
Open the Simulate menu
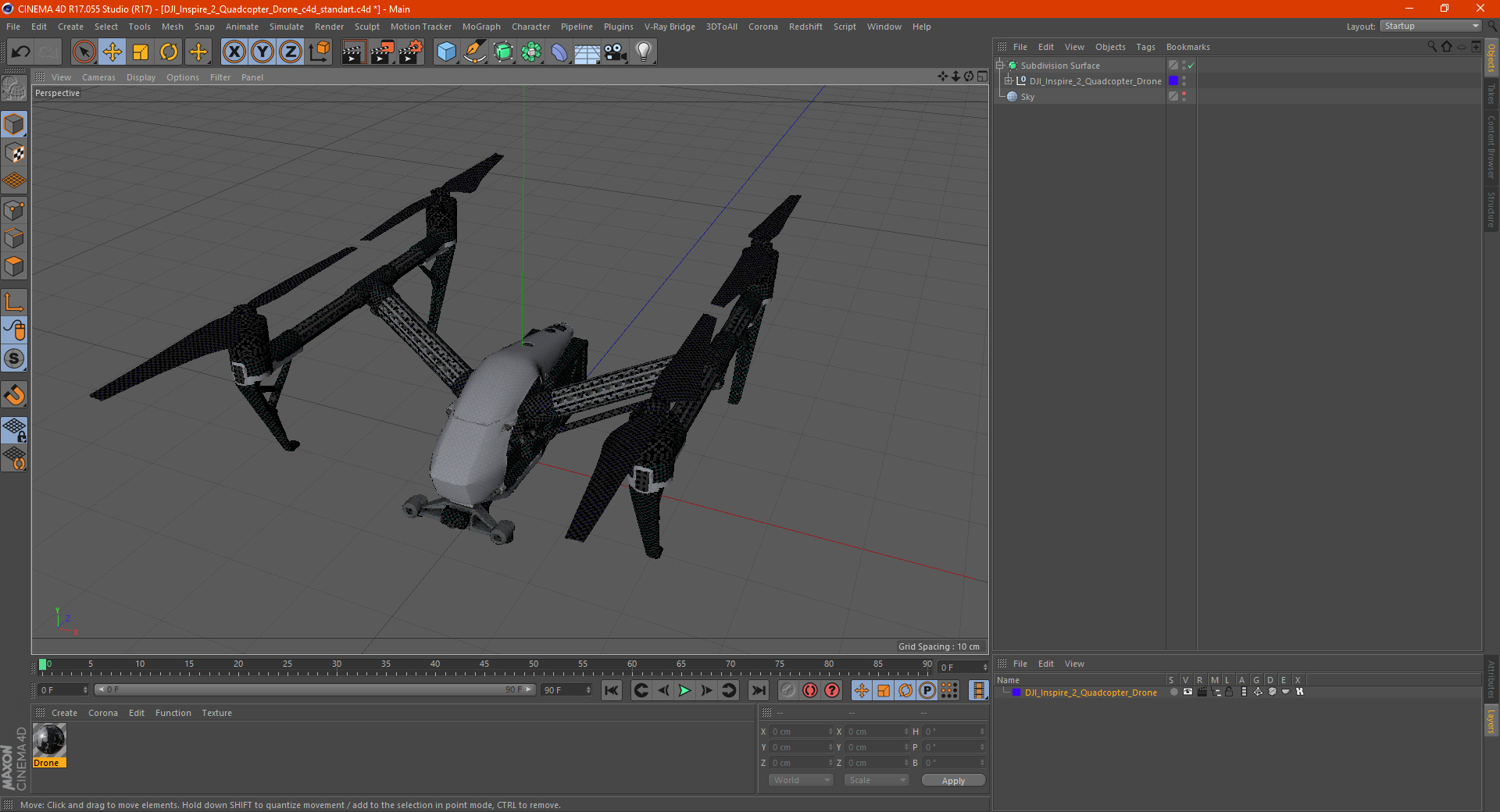(287, 27)
